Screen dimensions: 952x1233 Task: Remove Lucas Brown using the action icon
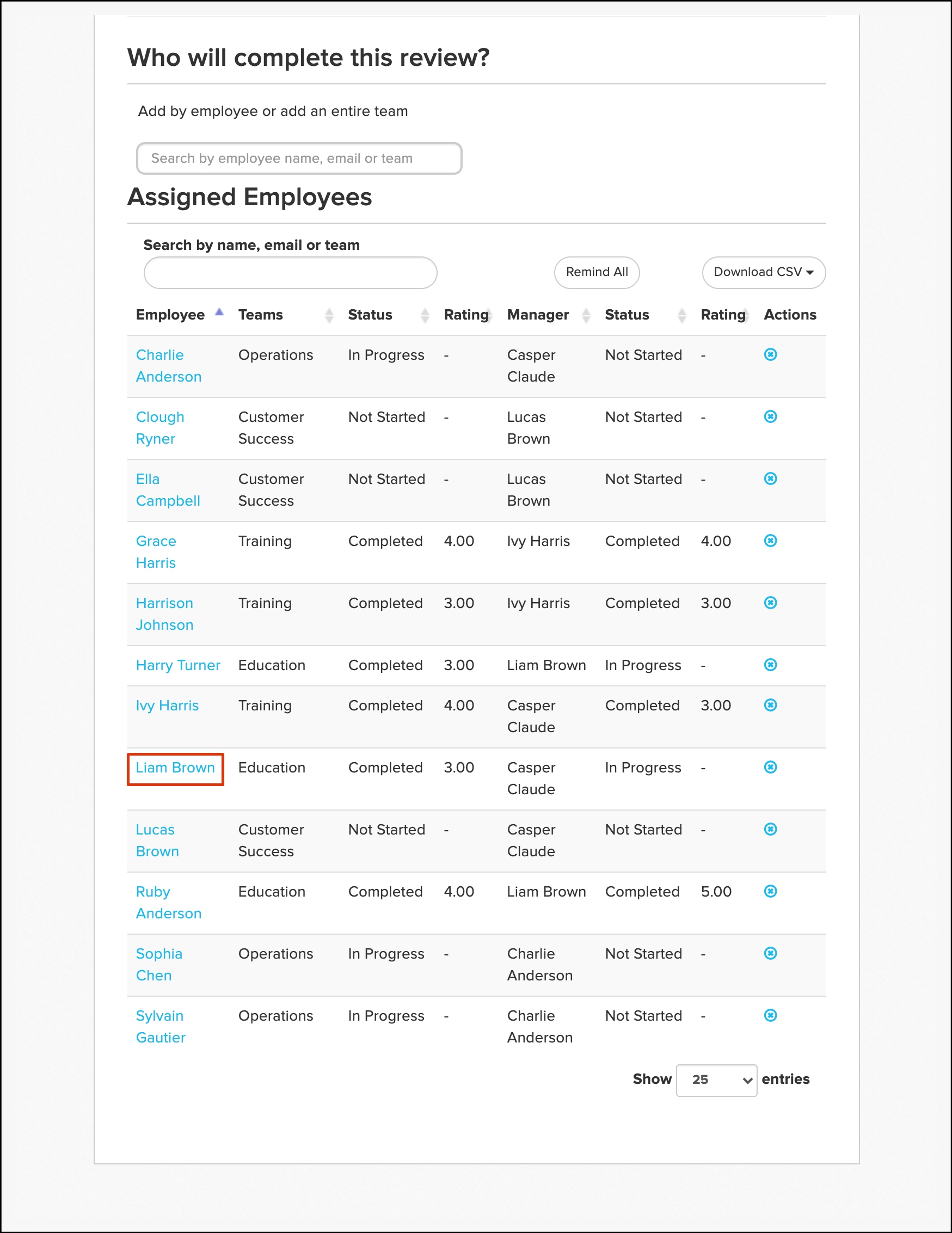[770, 829]
